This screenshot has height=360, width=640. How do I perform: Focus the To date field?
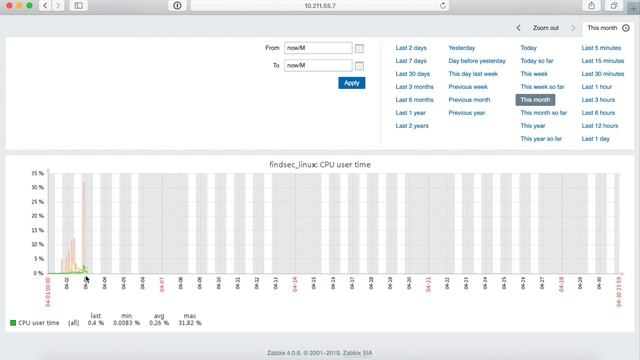click(x=318, y=65)
